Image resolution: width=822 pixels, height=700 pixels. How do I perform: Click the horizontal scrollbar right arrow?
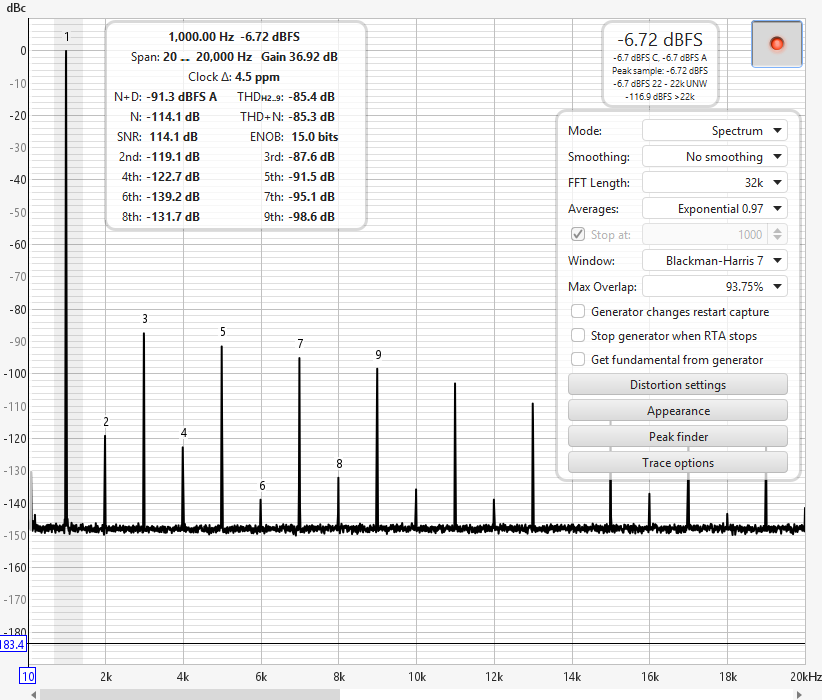pyautogui.click(x=799, y=695)
